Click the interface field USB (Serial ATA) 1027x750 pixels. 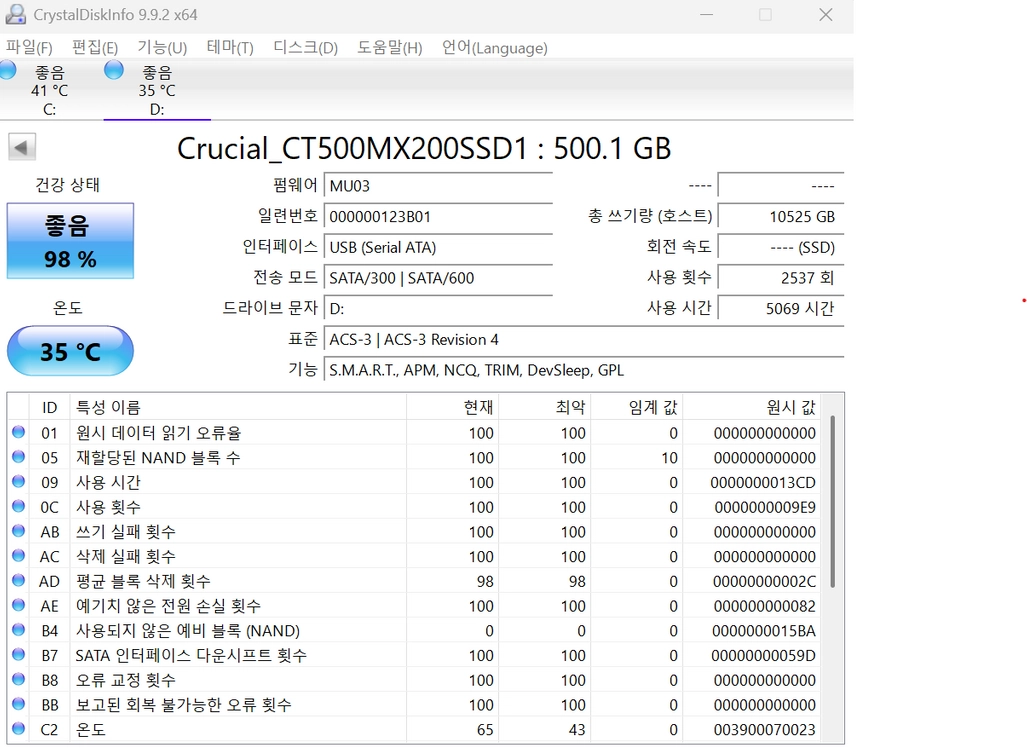pyautogui.click(x=438, y=247)
